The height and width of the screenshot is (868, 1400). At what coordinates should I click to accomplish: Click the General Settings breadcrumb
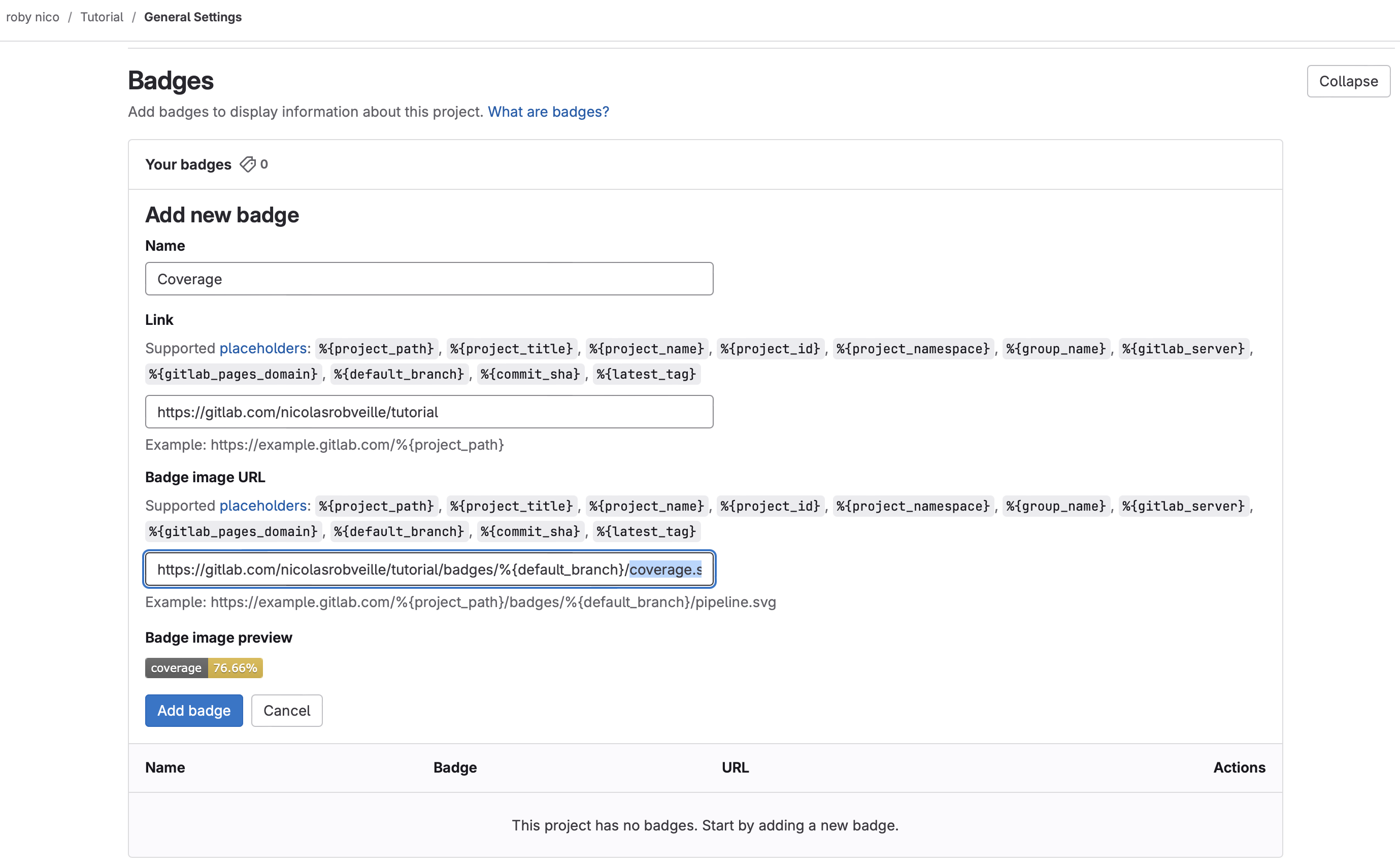pyautogui.click(x=193, y=17)
